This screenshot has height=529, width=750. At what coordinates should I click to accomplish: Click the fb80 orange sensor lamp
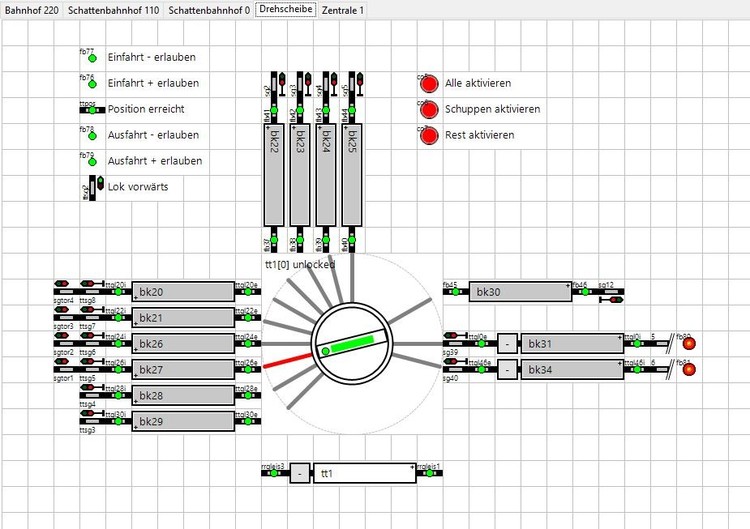pyautogui.click(x=689, y=343)
